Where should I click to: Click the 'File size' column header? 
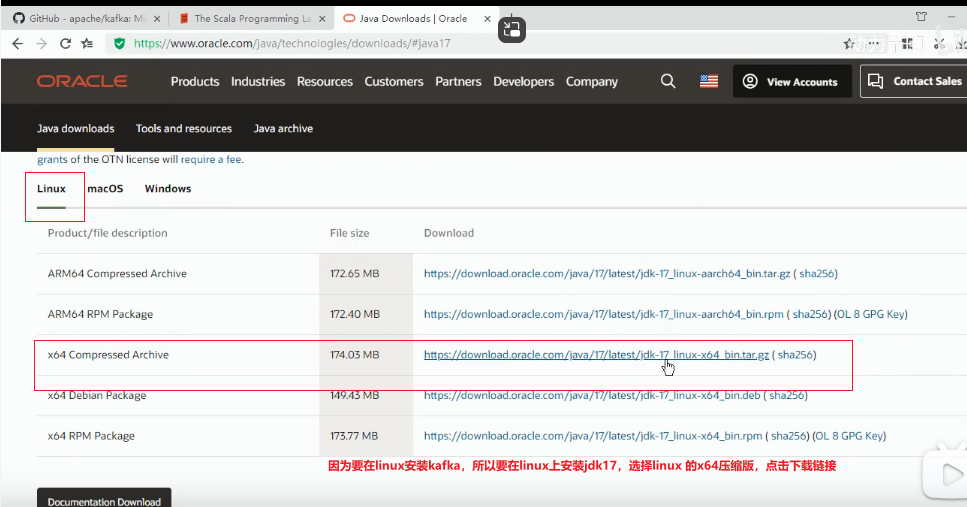tap(350, 233)
